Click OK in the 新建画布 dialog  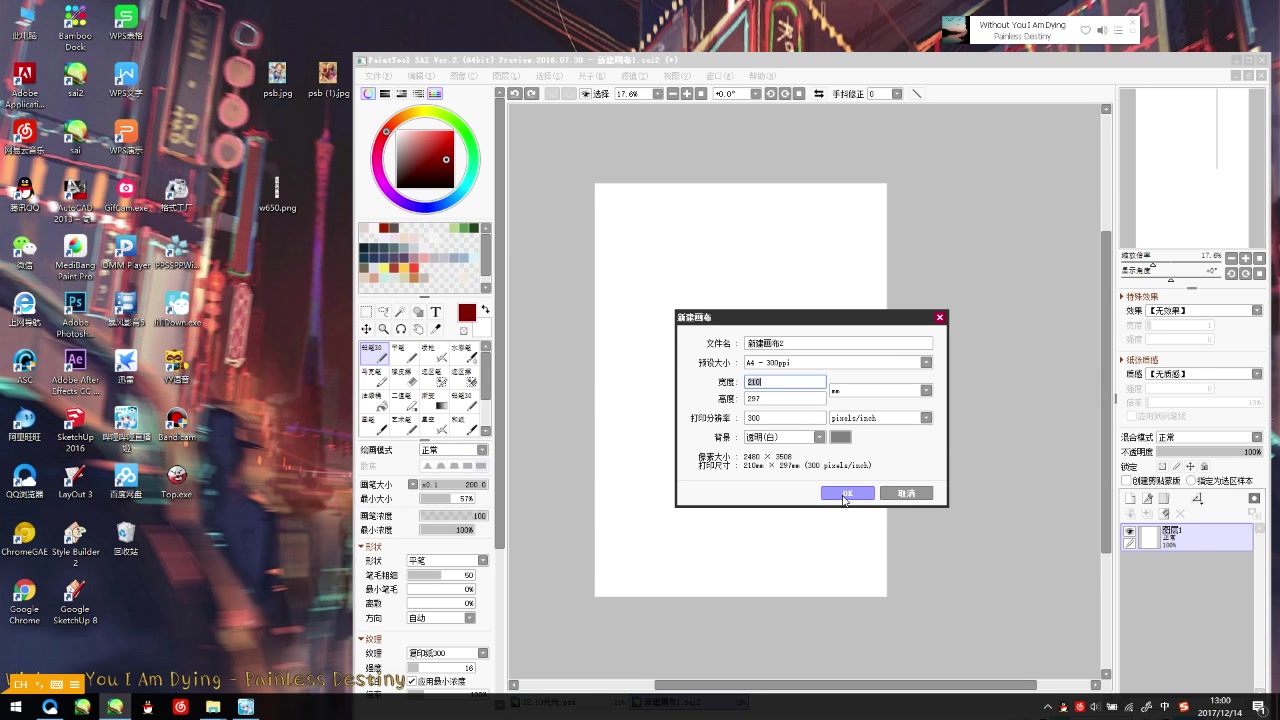848,493
